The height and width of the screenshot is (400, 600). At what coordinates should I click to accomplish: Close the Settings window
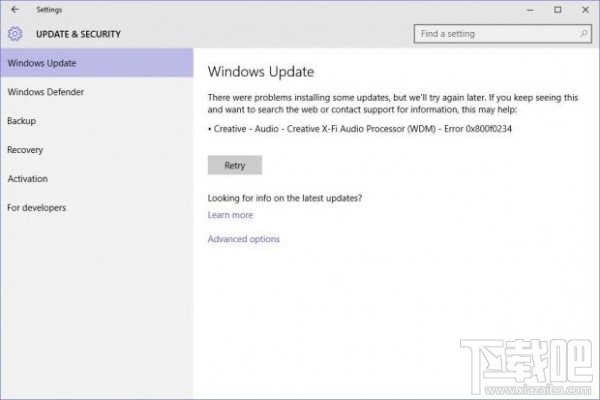coord(585,10)
